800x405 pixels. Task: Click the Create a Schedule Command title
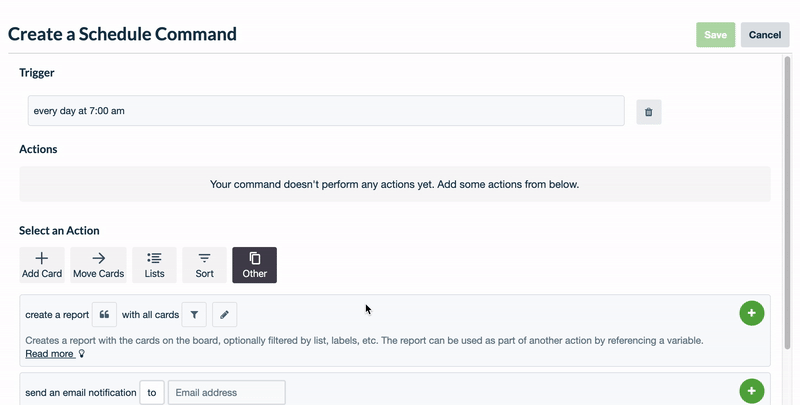122,34
